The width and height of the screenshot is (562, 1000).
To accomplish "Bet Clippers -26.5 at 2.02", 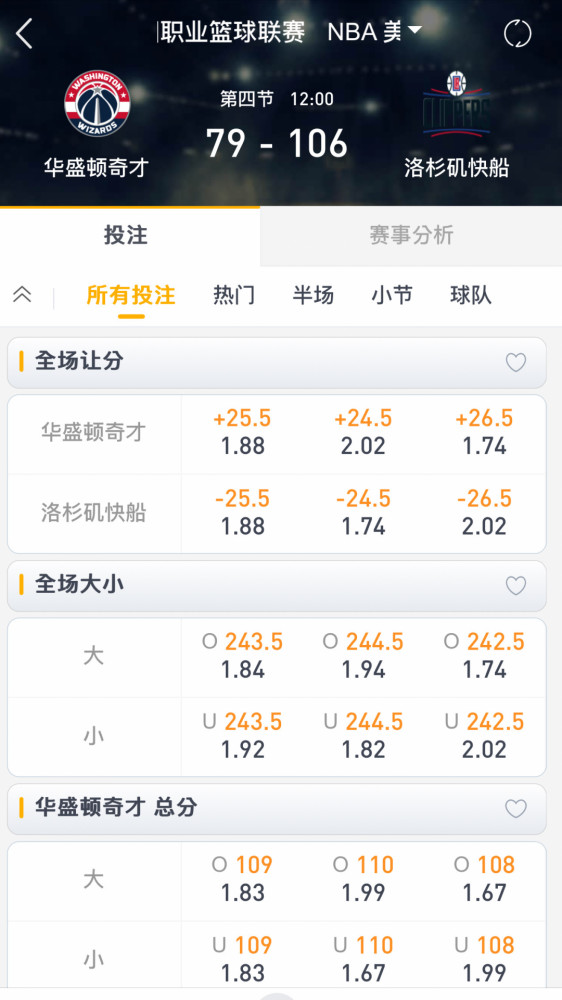I will click(x=485, y=512).
